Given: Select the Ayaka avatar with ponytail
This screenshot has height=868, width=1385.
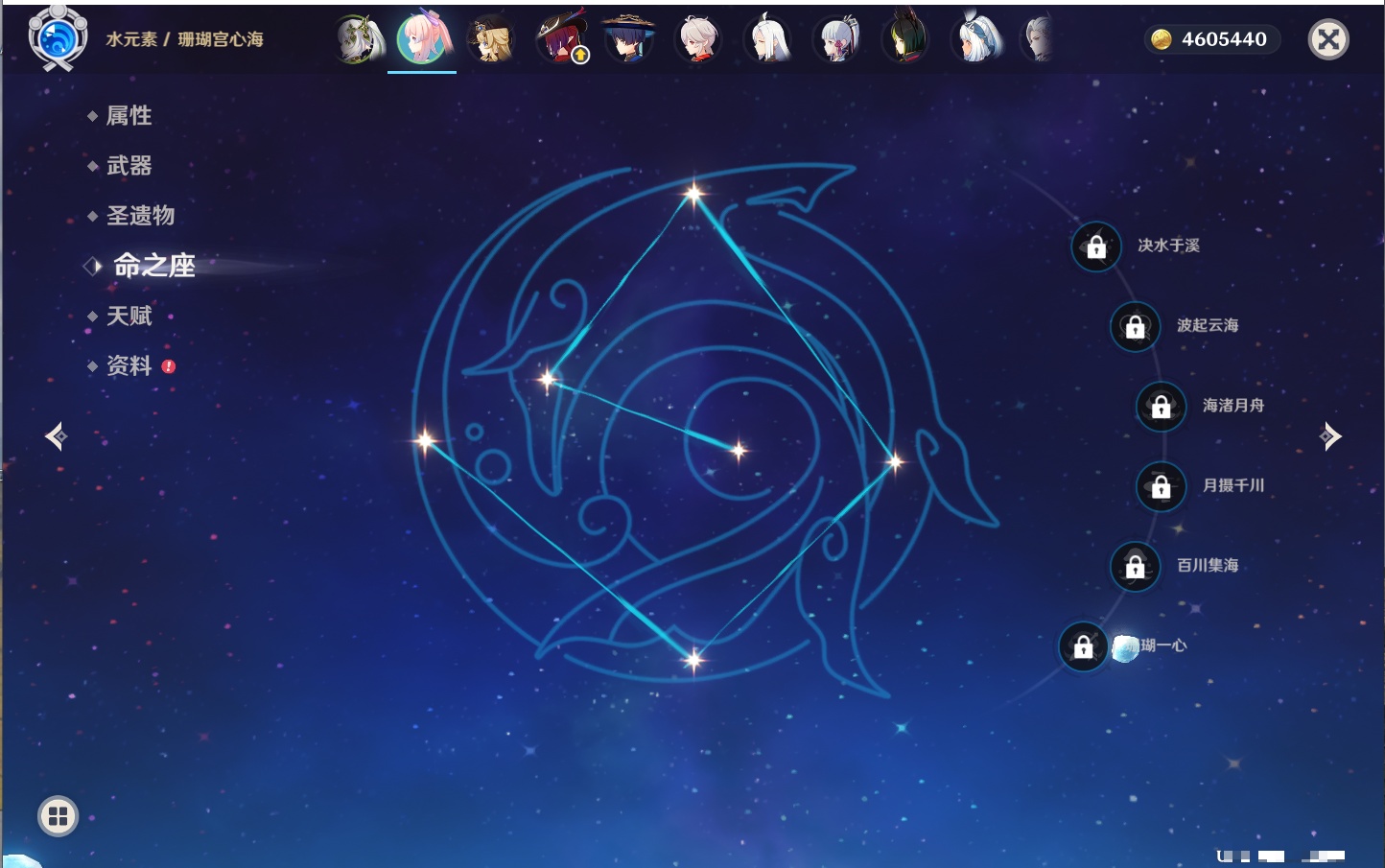Looking at the screenshot, I should click(837, 39).
